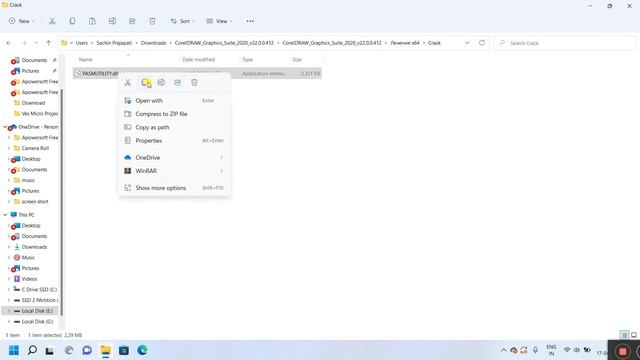The image size is (640, 360).
Task: Click Sachin Prajapati in the breadcrumb path
Action: (114, 43)
